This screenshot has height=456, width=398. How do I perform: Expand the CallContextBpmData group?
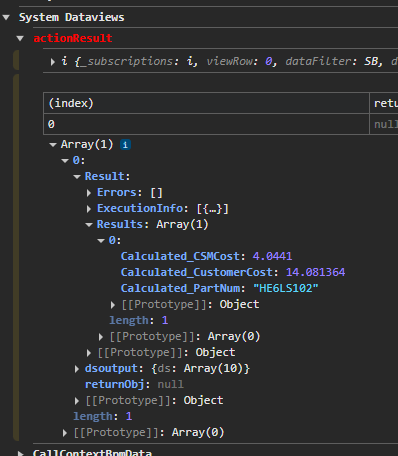pyautogui.click(x=21, y=453)
